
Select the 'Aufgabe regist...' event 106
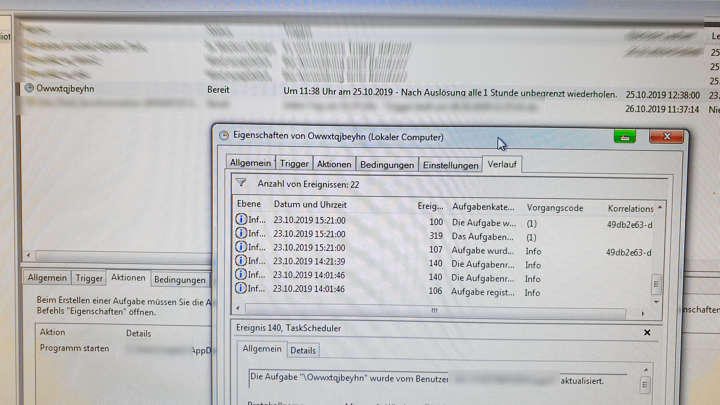point(444,291)
